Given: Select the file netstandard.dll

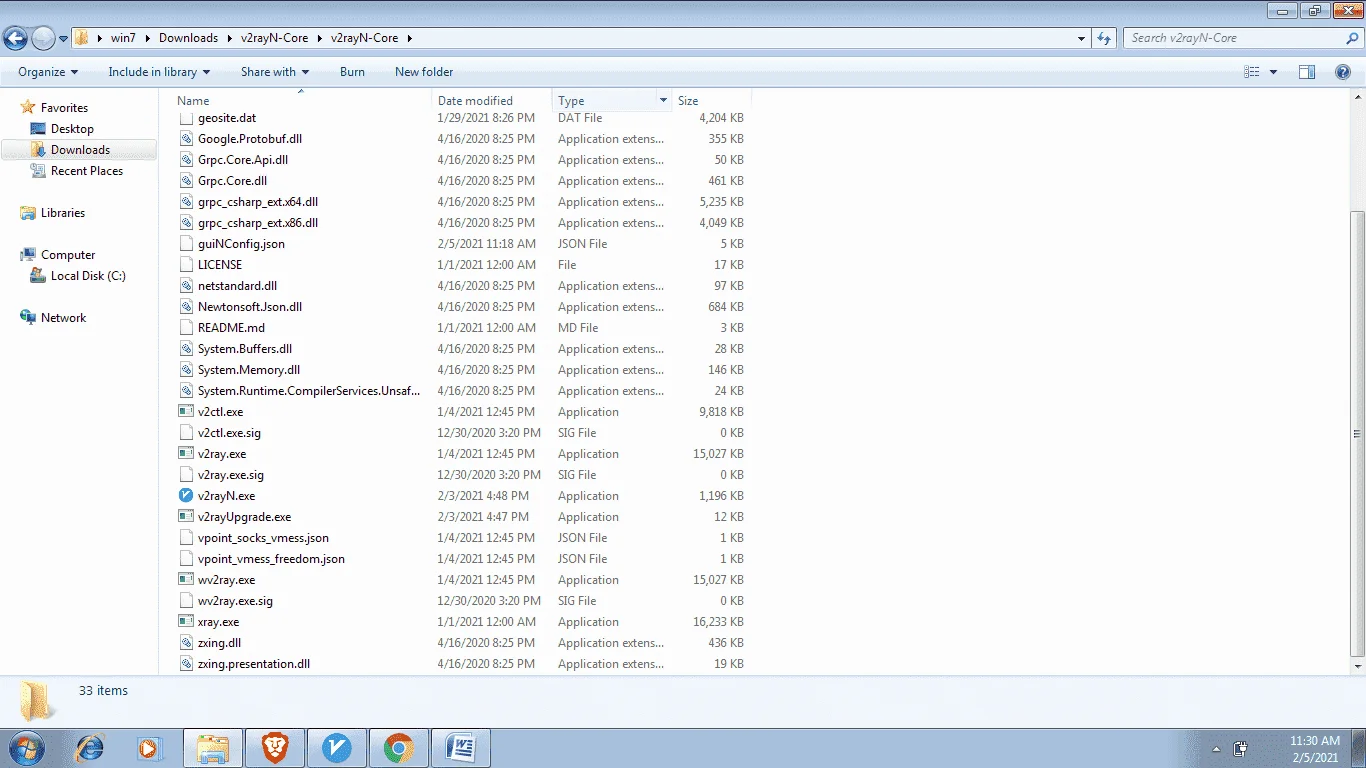Looking at the screenshot, I should (x=237, y=286).
